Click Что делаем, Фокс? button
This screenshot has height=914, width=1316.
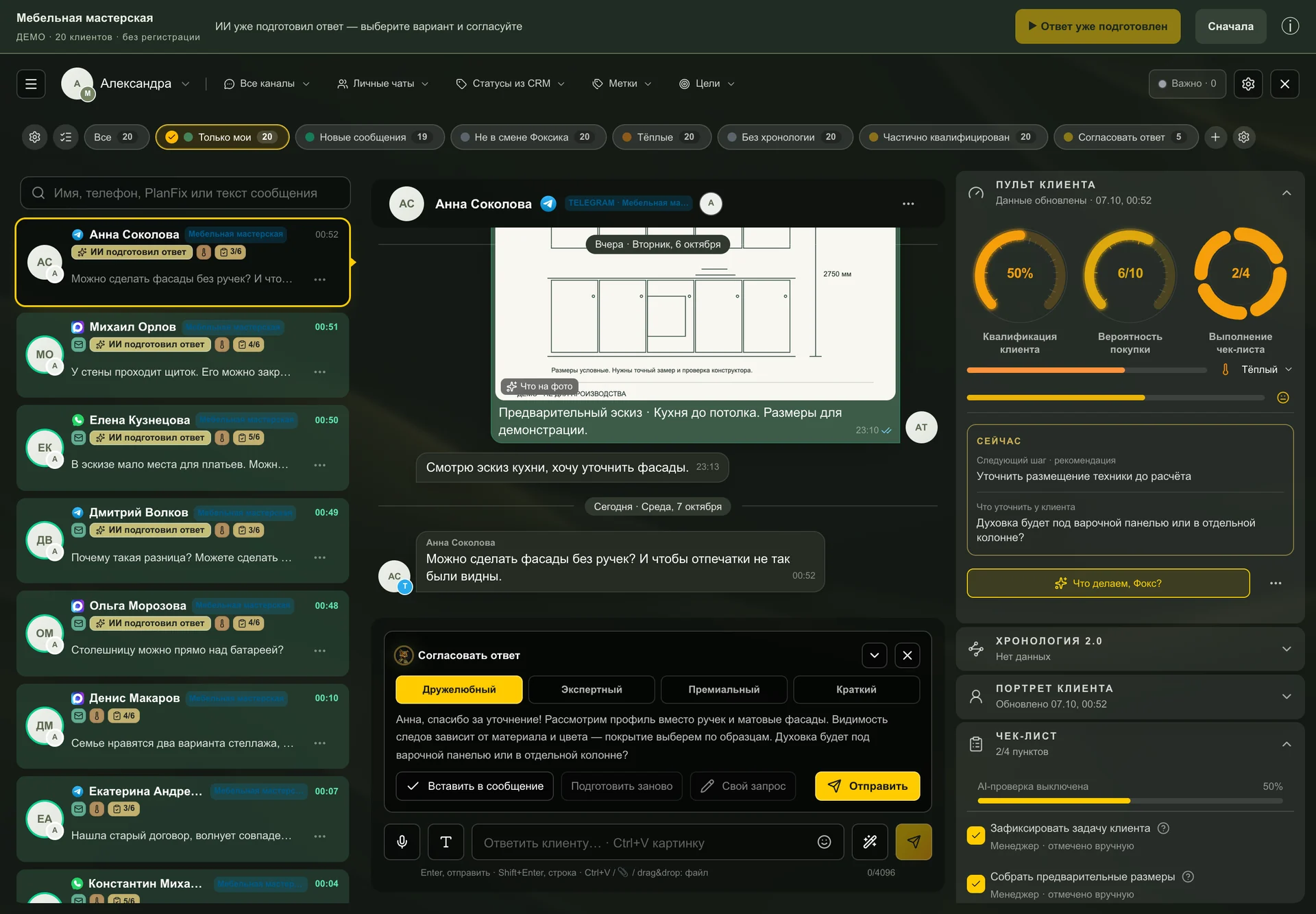1108,584
